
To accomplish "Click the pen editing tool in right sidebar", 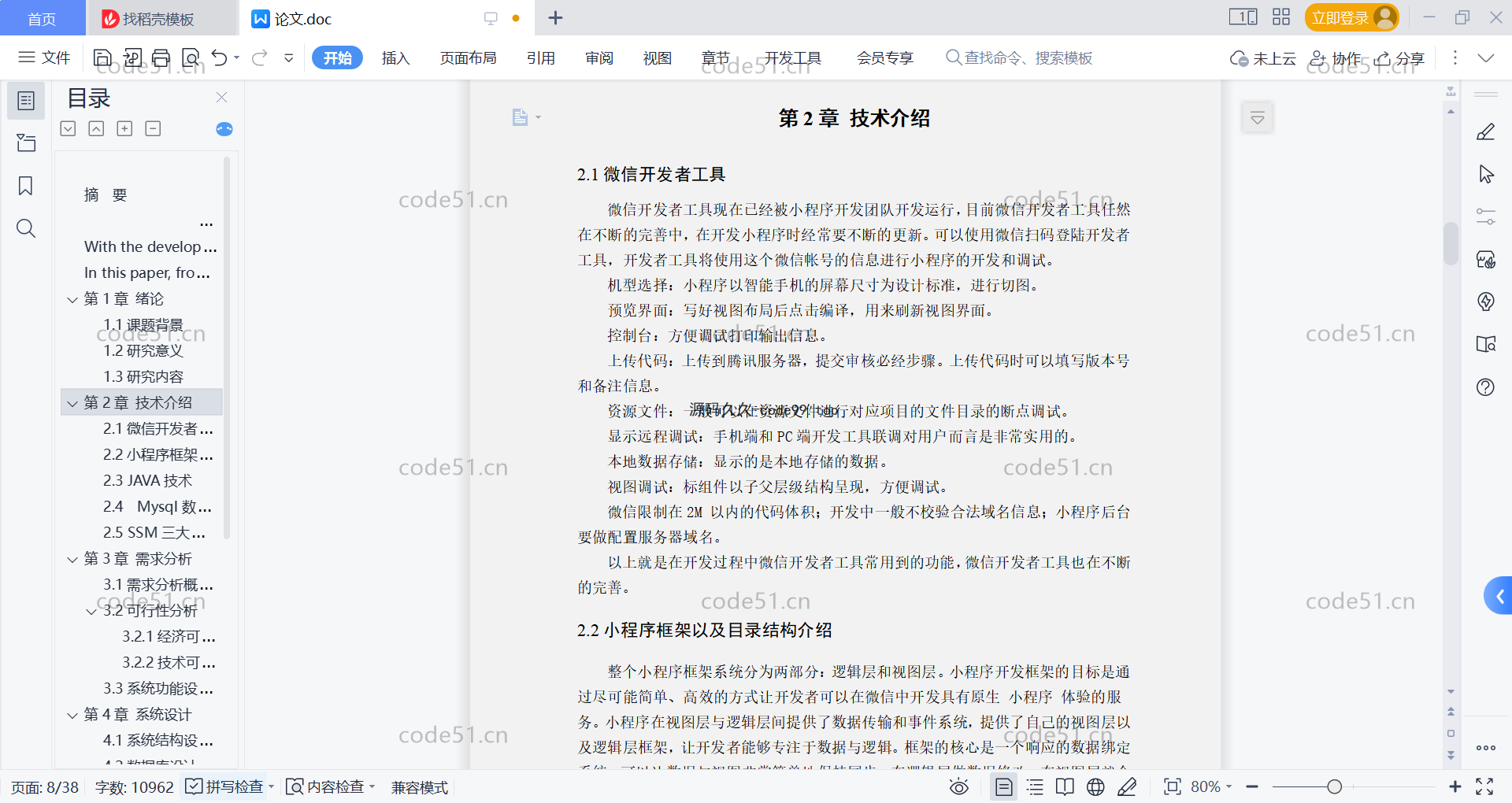I will click(1486, 131).
